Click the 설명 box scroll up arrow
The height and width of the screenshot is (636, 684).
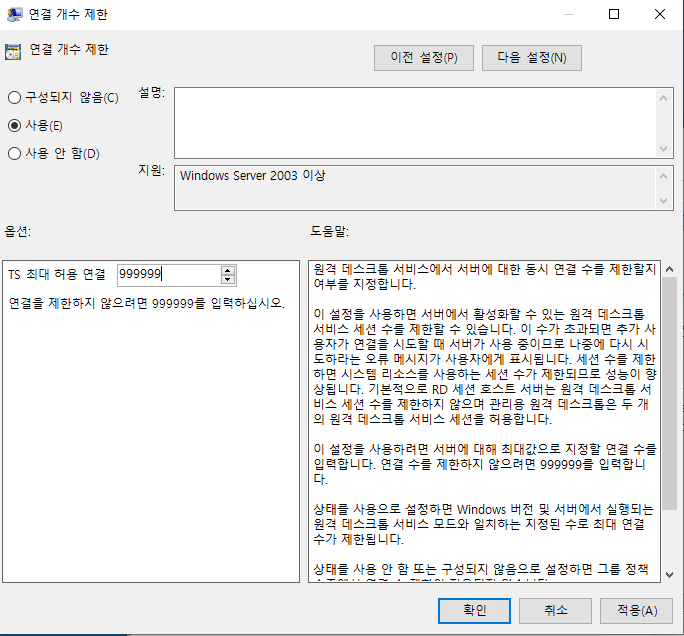[x=663, y=98]
